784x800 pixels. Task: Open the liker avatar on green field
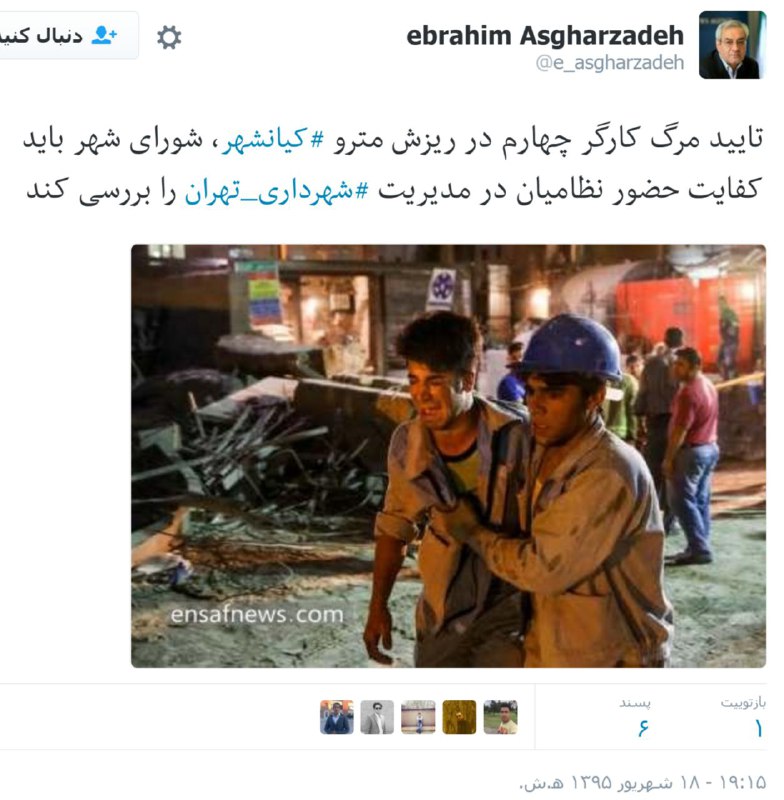500,717
